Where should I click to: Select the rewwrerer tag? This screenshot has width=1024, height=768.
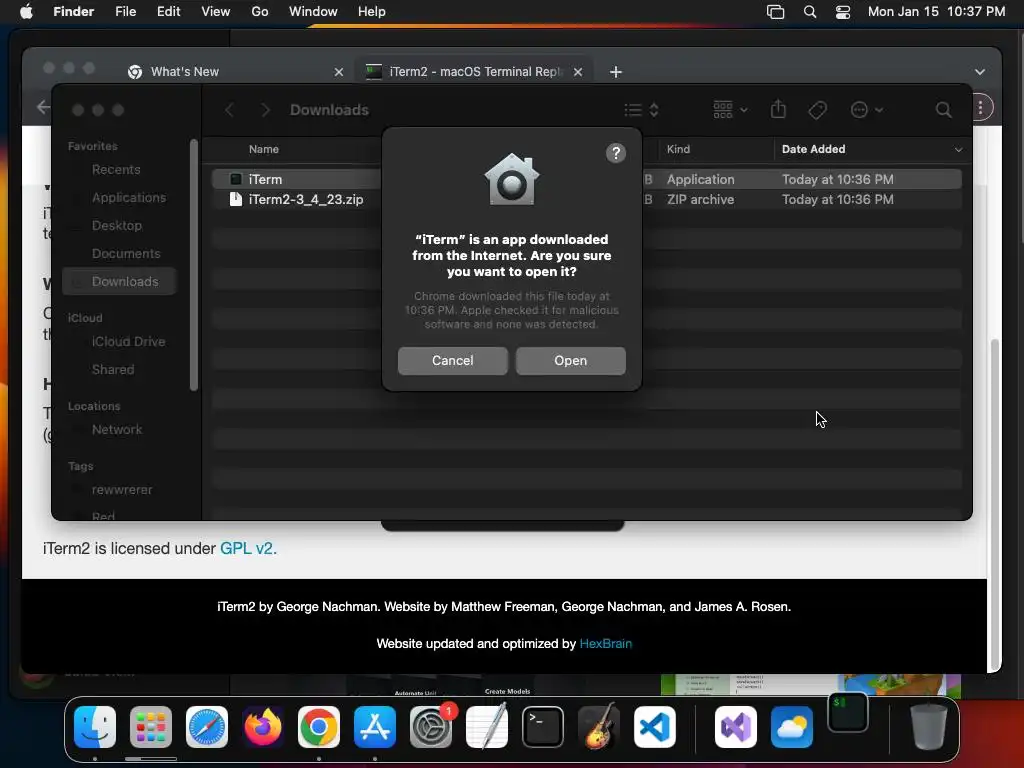point(121,490)
